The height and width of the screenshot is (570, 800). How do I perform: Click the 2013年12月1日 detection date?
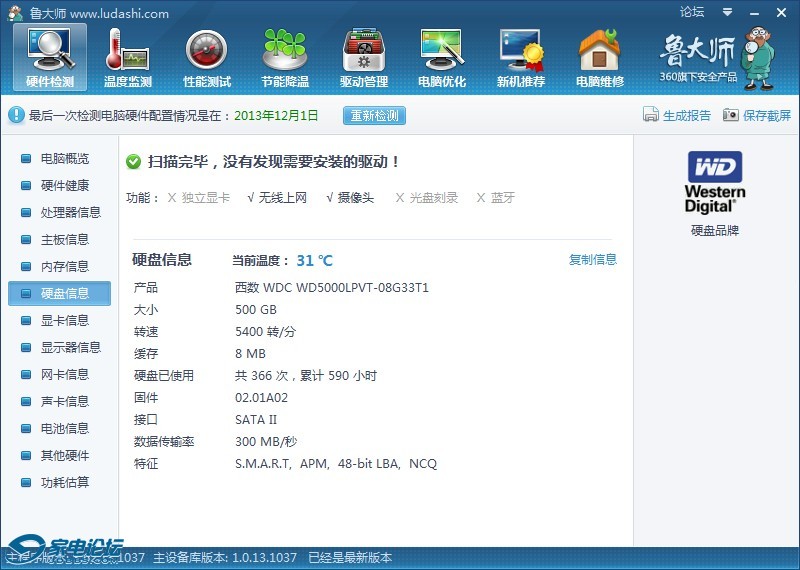pos(276,115)
